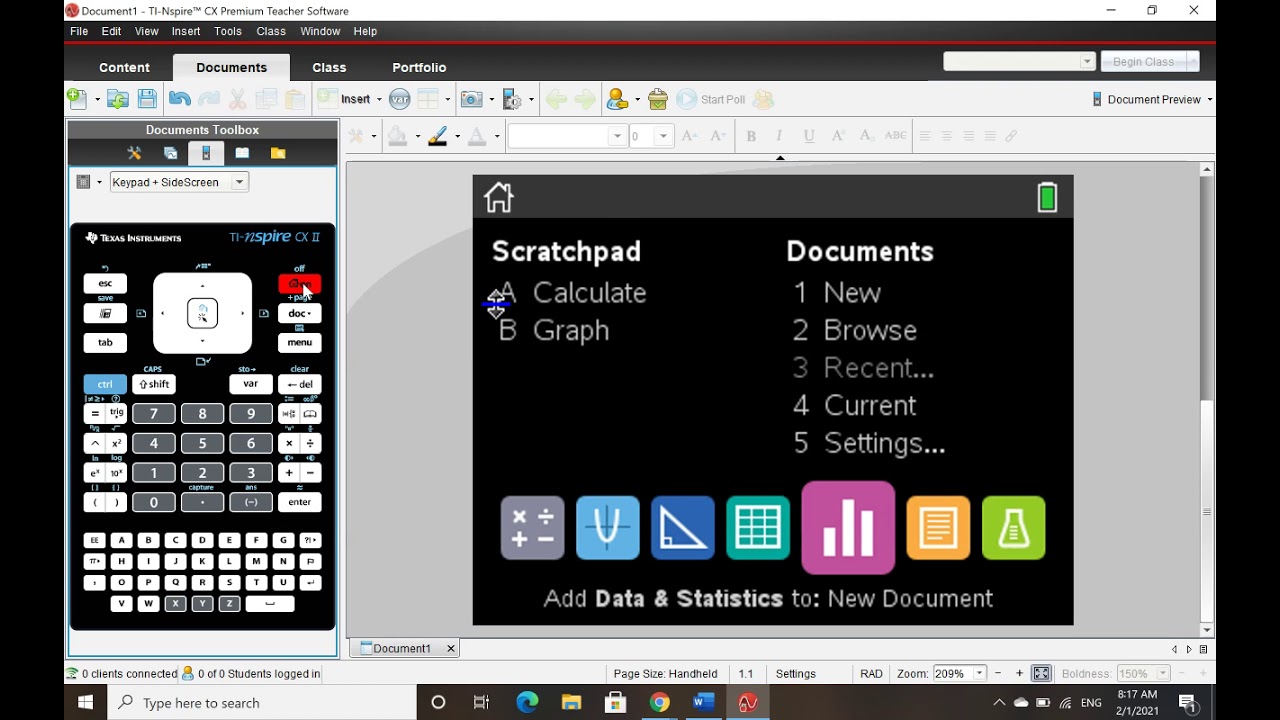Open the existing document folder icon

(x=118, y=99)
